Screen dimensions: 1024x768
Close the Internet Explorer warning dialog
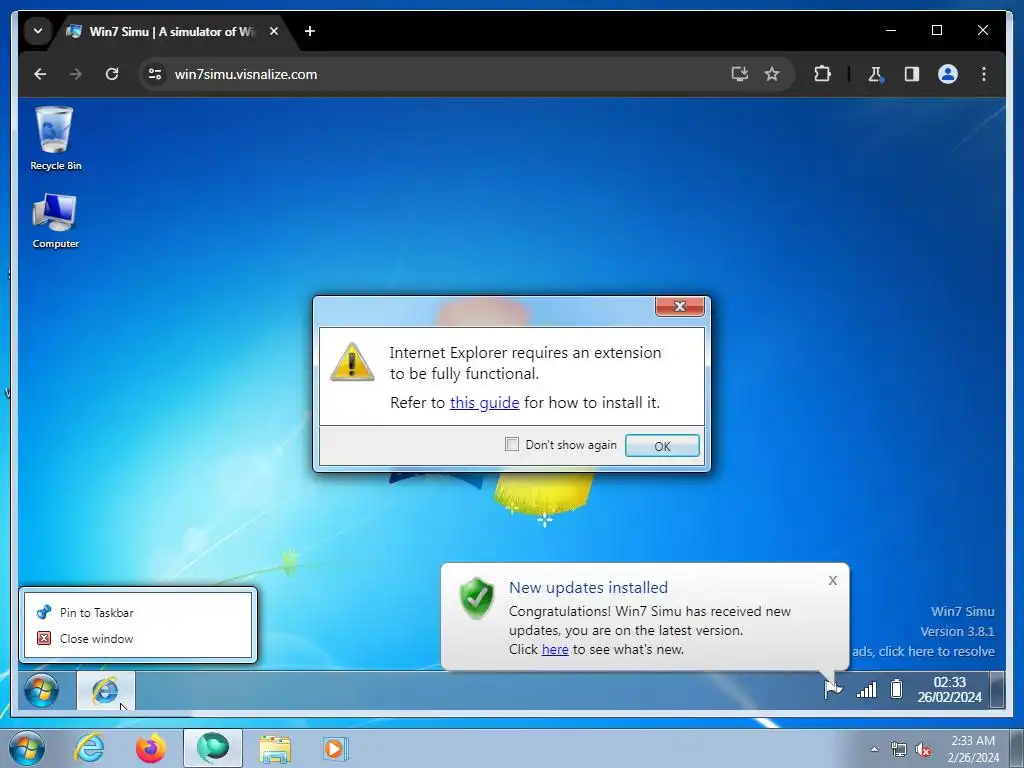680,306
